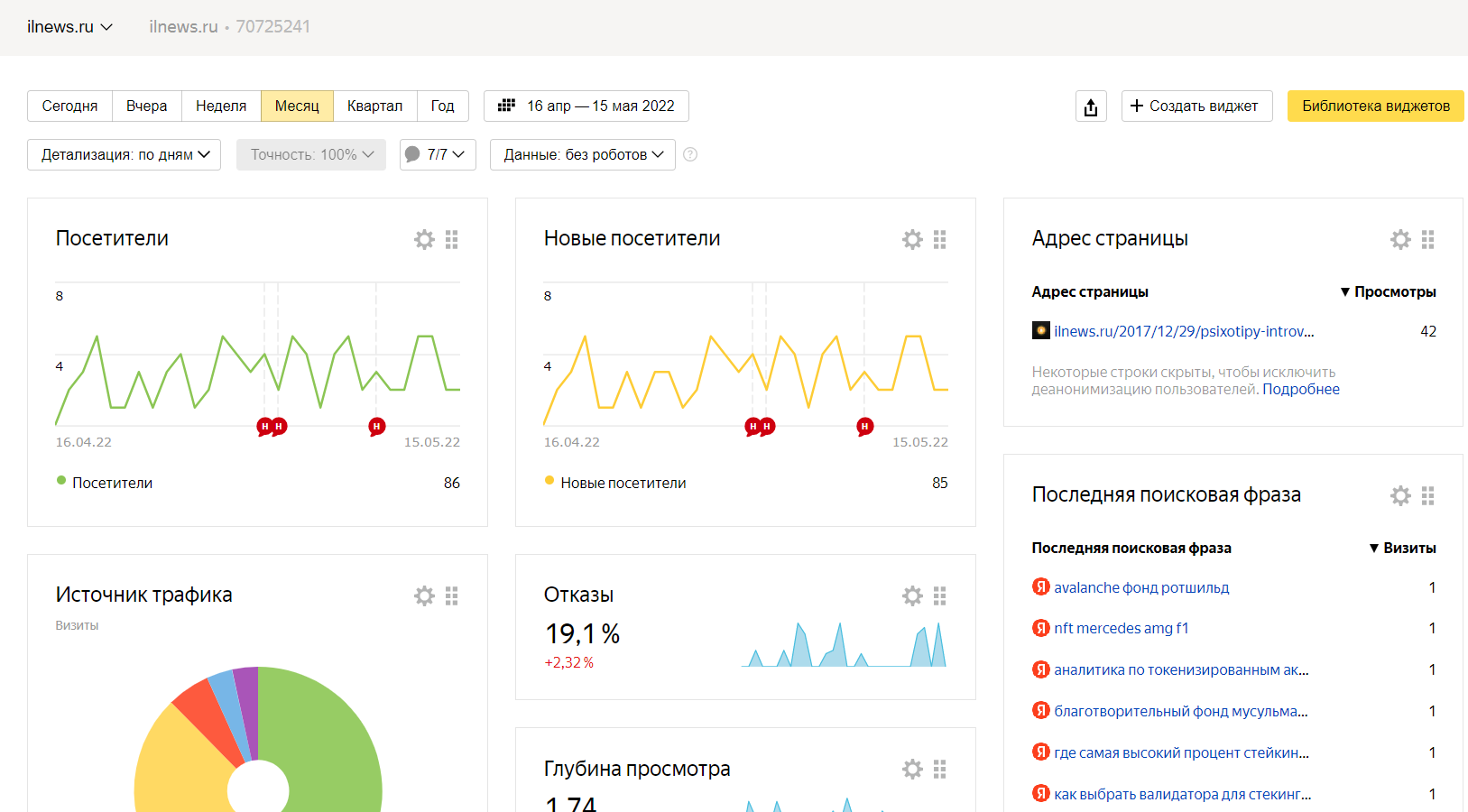The height and width of the screenshot is (812, 1468).
Task: Click drag handle on Новые посетители widget
Action: coord(940,239)
